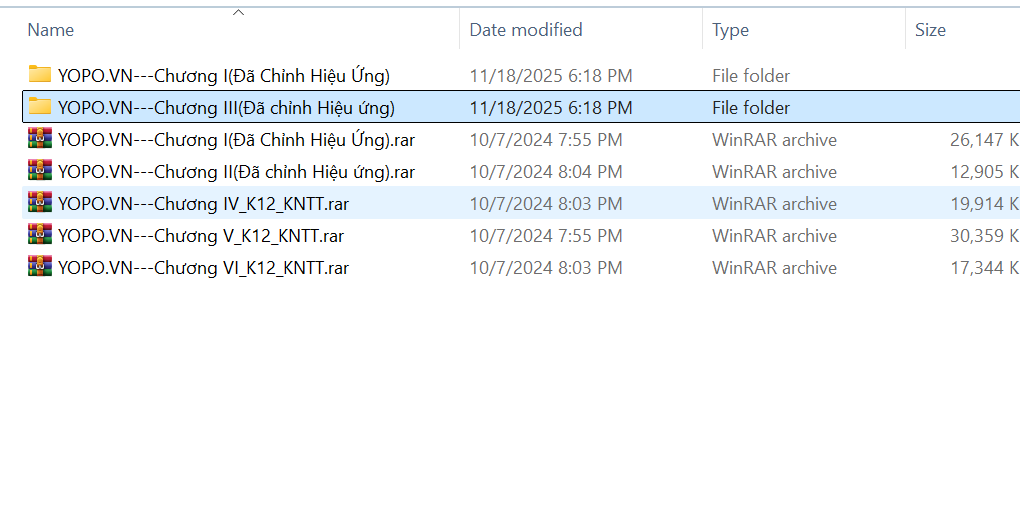The width and height of the screenshot is (1020, 510).
Task: Click WinRAR icon of Chương IV_K12_KNTT archive
Action: 40,203
